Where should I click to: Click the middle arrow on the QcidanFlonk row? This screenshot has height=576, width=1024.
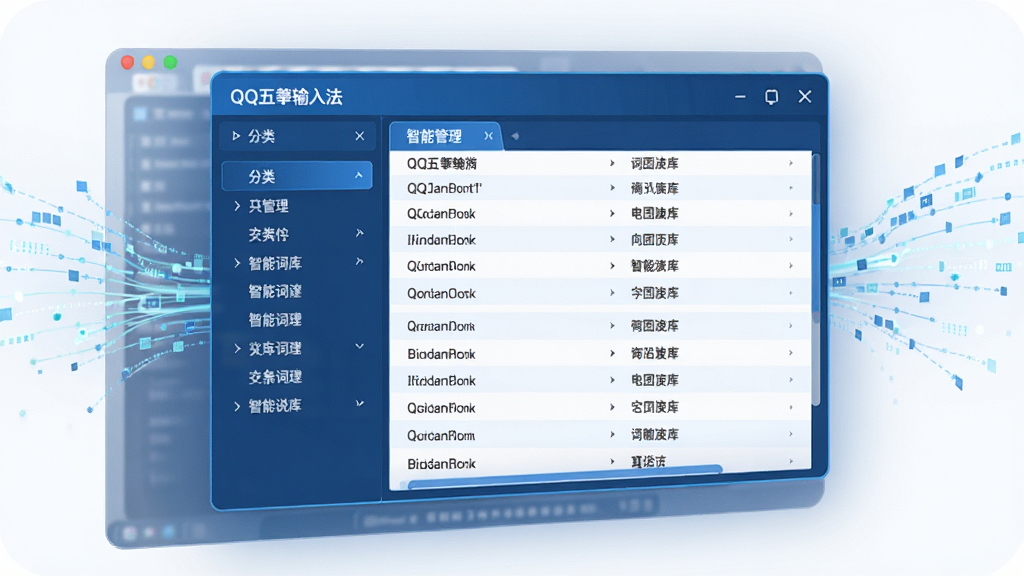click(612, 408)
